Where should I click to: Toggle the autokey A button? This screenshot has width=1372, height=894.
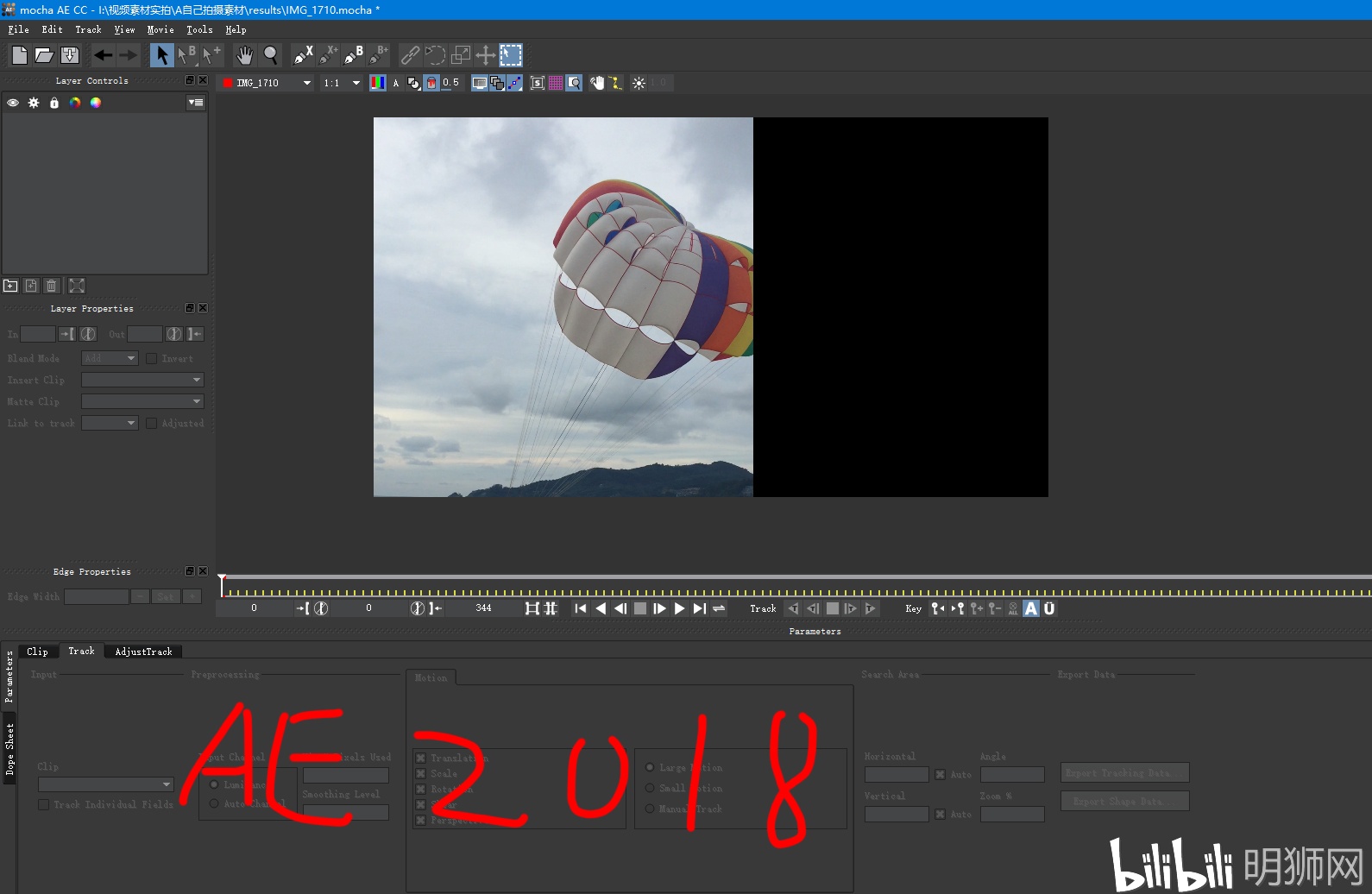[x=1031, y=608]
